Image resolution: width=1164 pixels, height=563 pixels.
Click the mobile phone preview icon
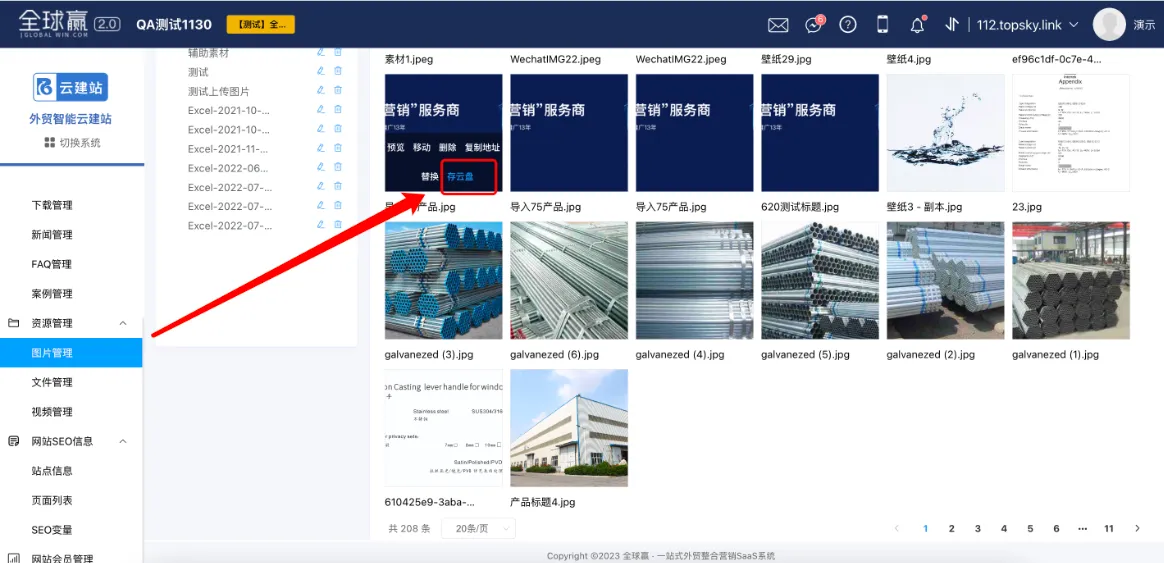[882, 25]
